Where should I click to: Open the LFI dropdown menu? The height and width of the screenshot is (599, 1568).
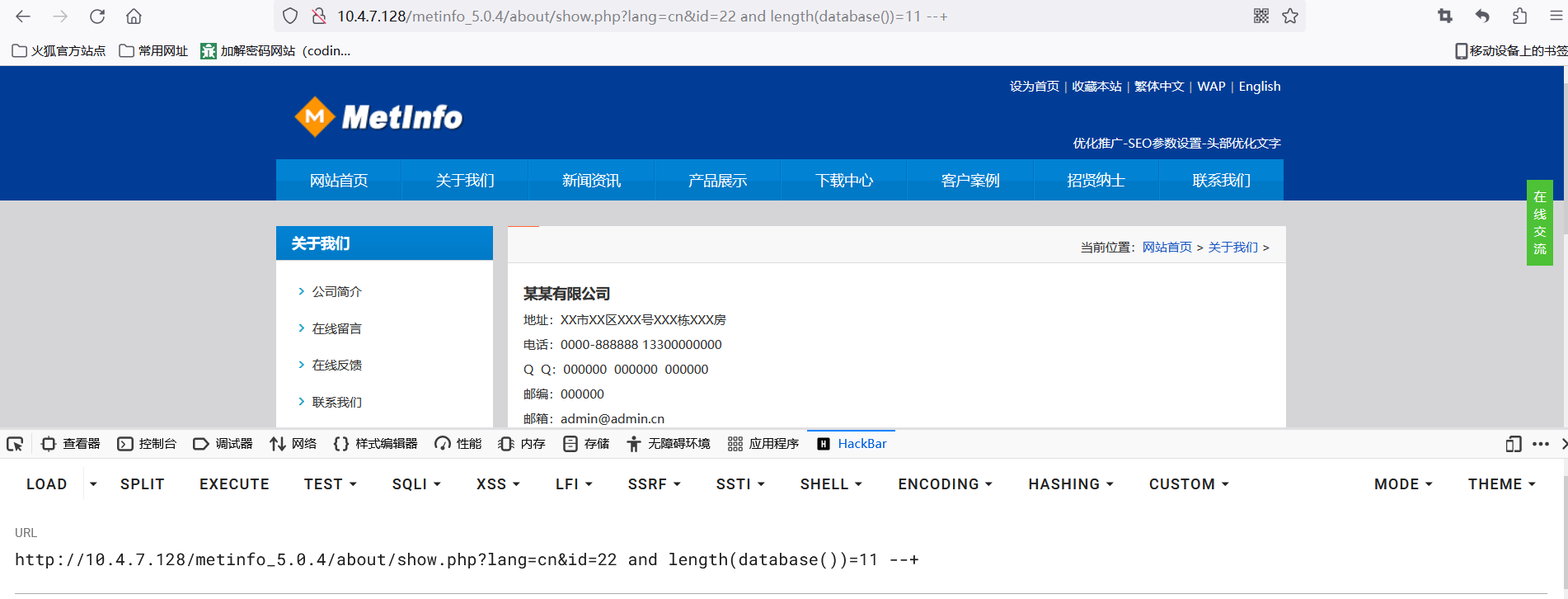574,484
